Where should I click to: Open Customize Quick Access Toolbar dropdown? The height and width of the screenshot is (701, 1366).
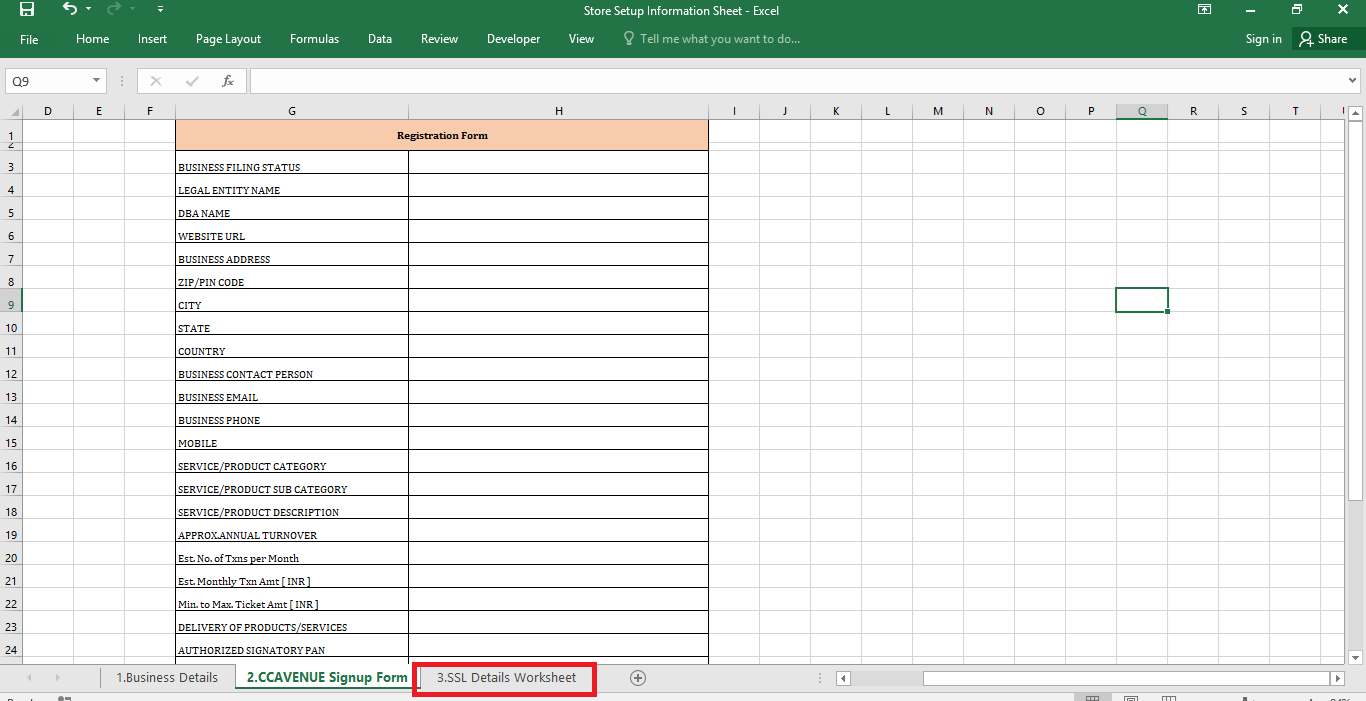click(161, 10)
